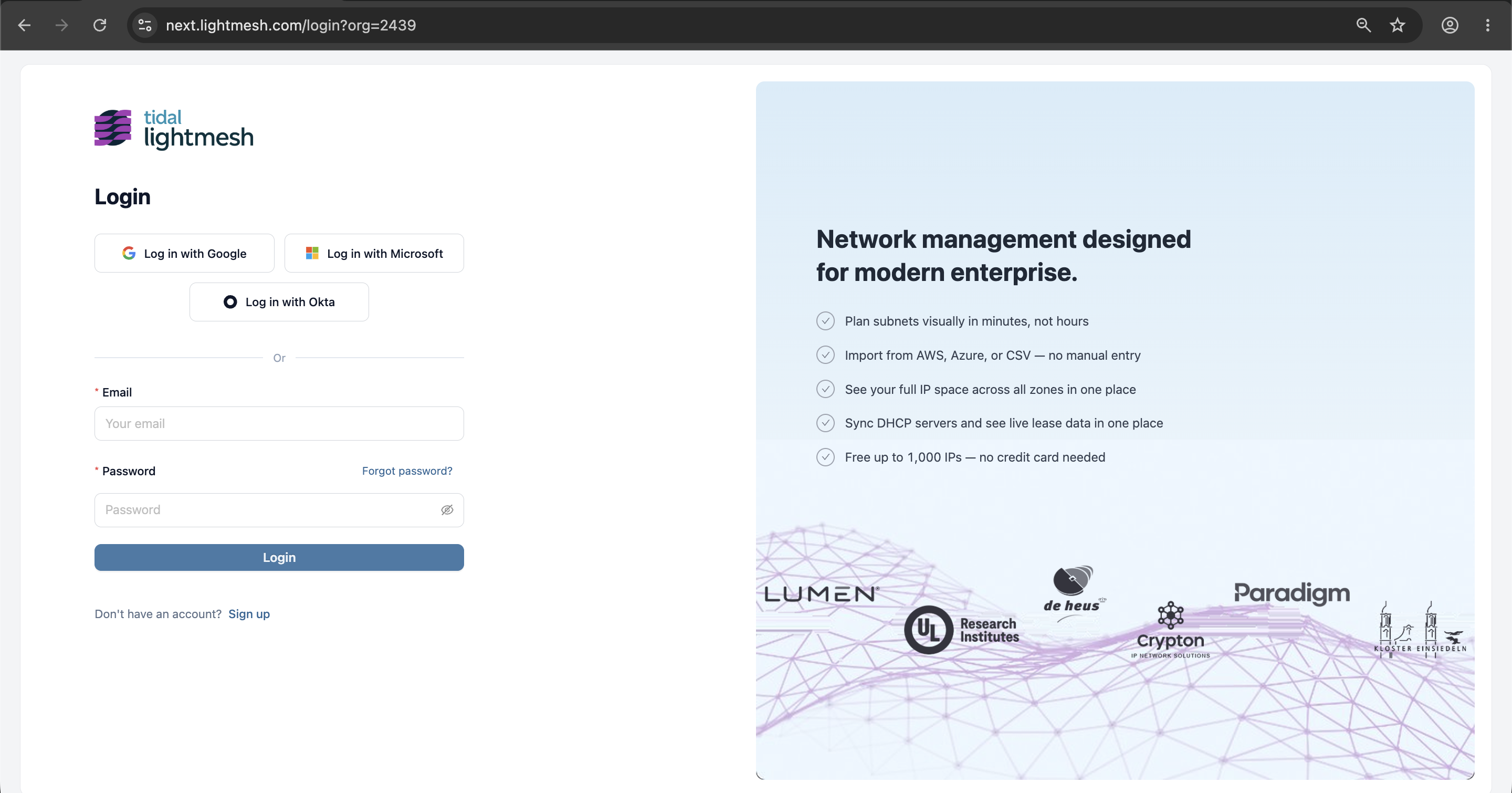
Task: Open the Sign up link
Action: [249, 614]
